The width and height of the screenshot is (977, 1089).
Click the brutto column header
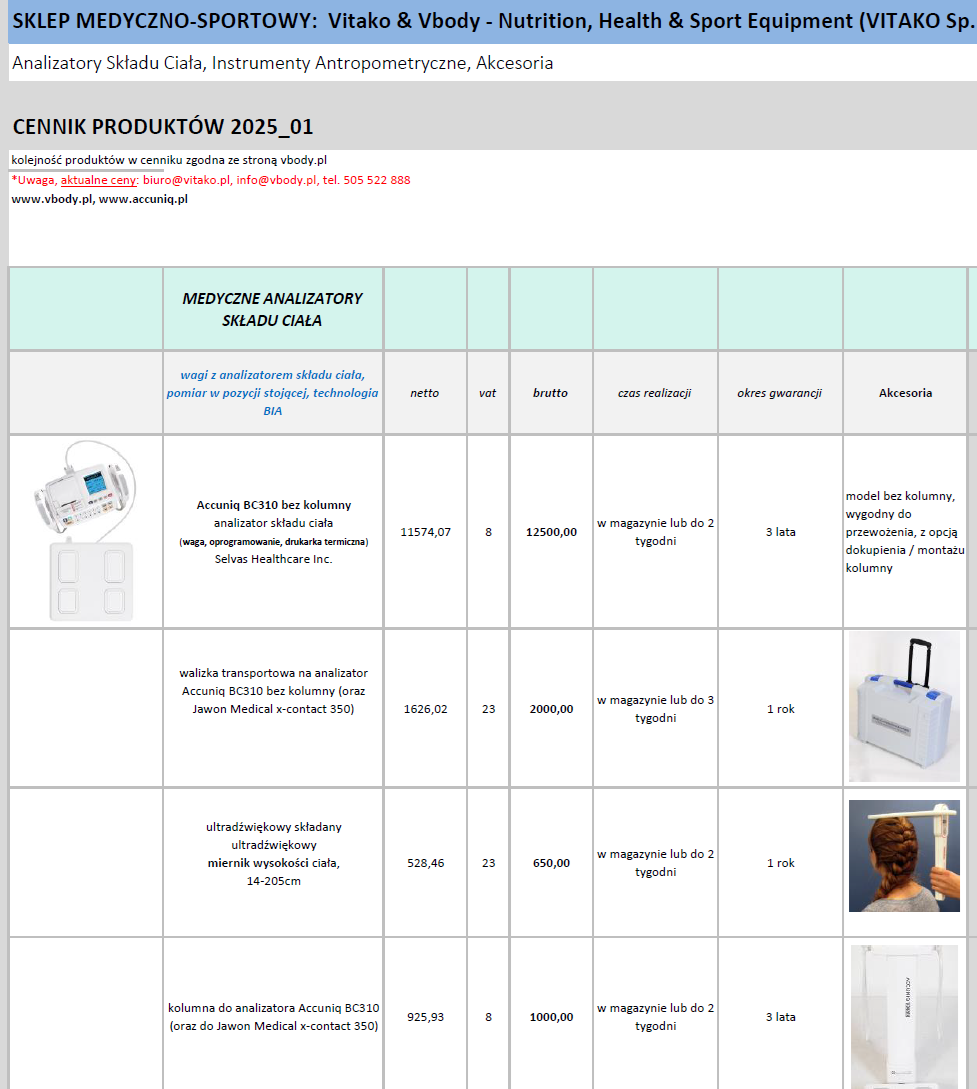550,392
